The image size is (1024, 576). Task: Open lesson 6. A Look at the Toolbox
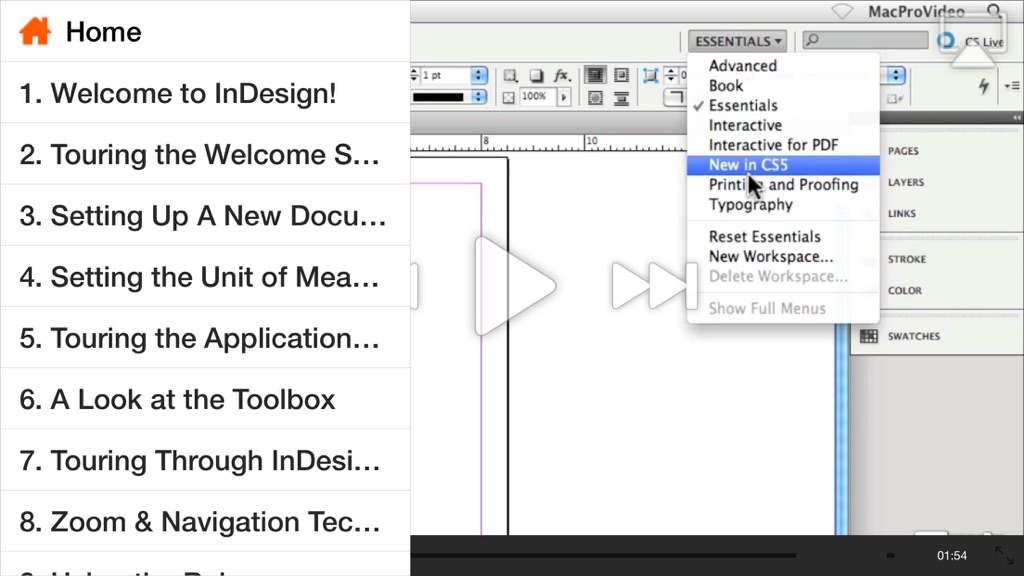click(x=205, y=399)
